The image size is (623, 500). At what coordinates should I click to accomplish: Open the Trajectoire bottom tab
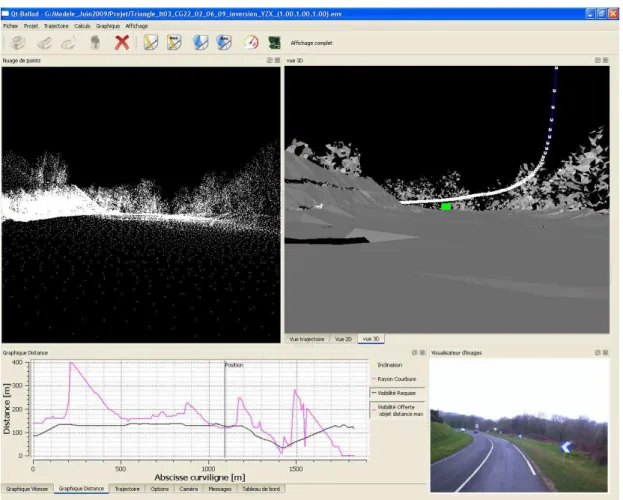point(127,489)
